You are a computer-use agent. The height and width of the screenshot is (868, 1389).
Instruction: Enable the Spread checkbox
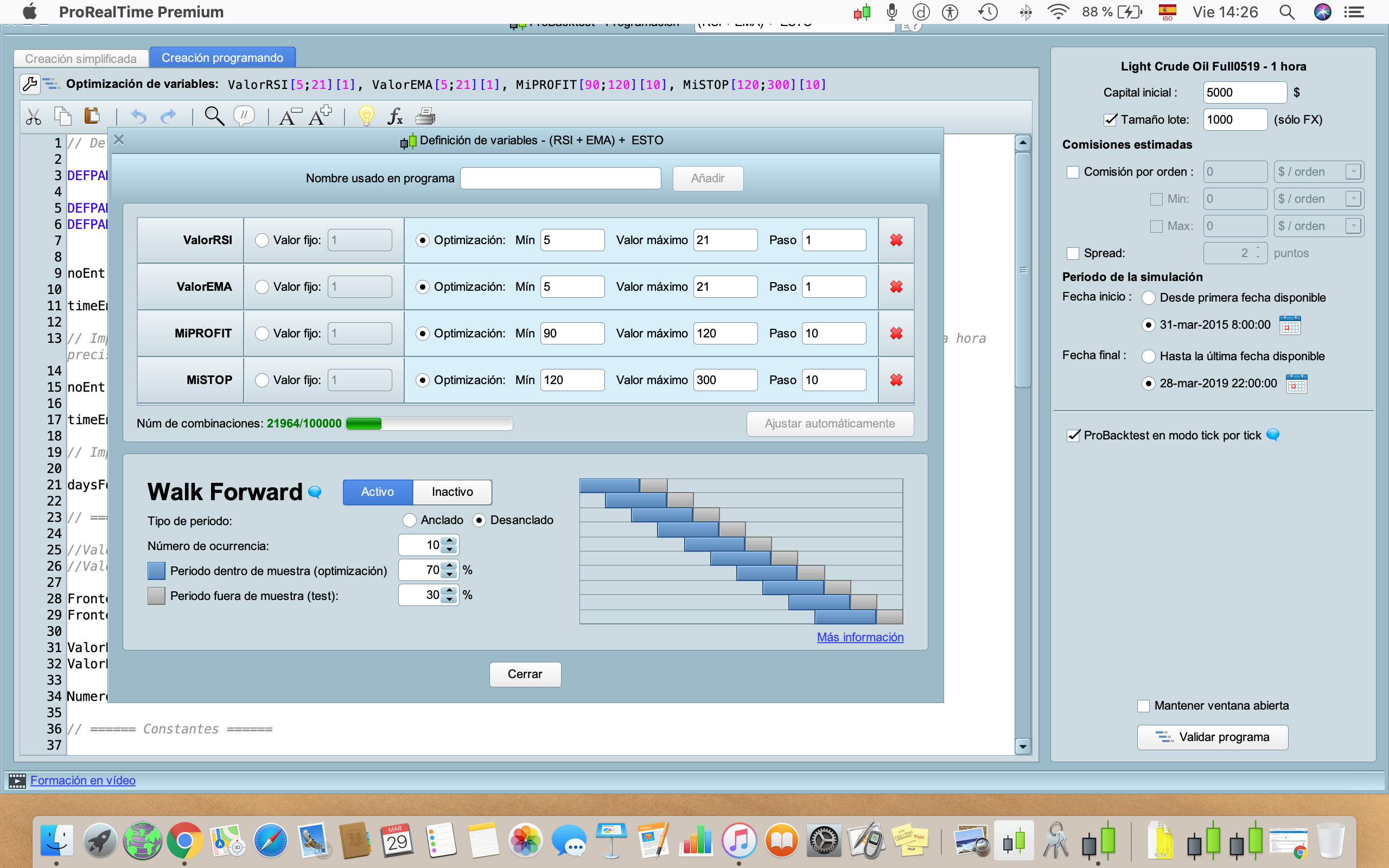[x=1072, y=253]
